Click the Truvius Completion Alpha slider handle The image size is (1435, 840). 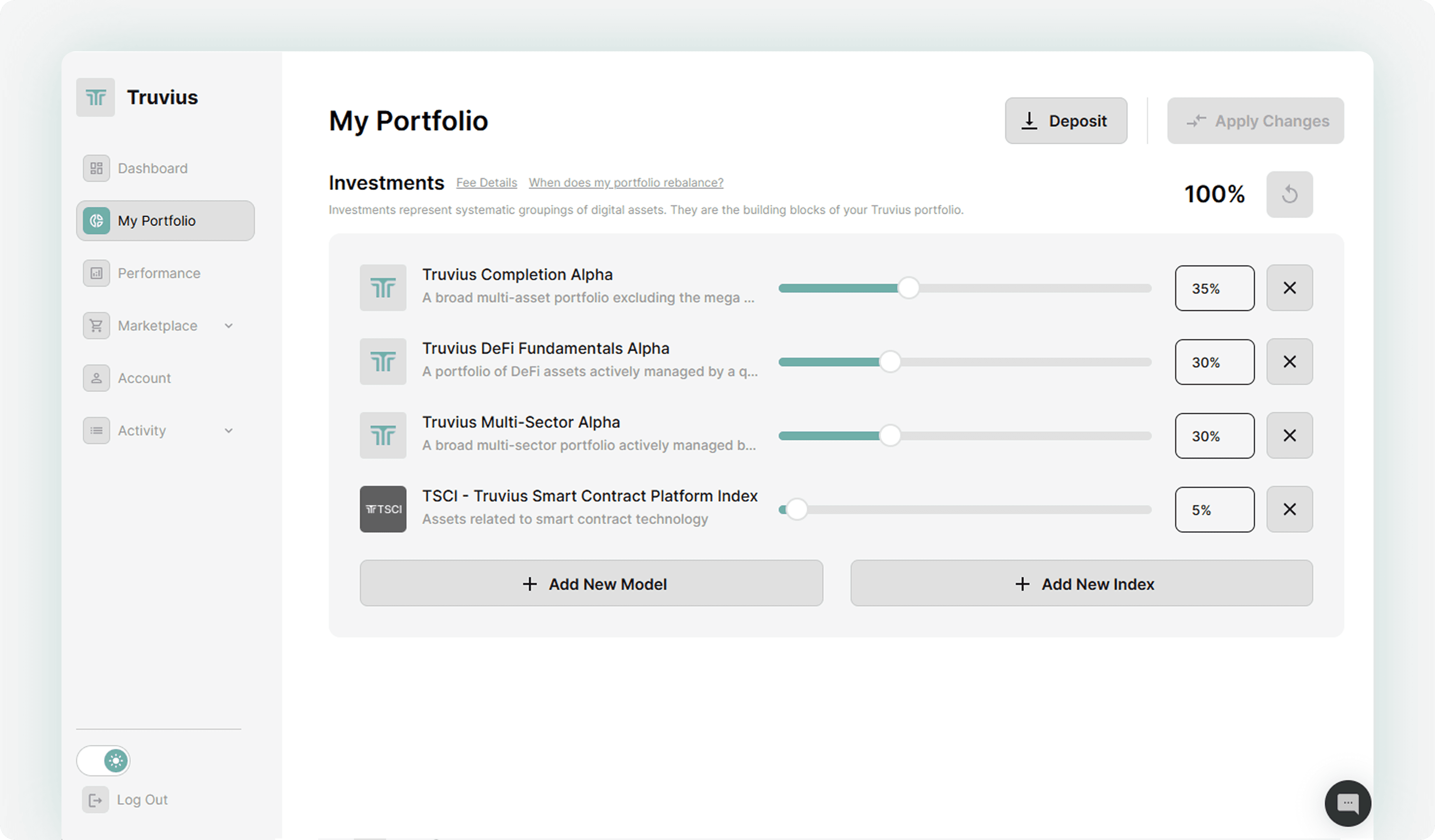coord(908,288)
